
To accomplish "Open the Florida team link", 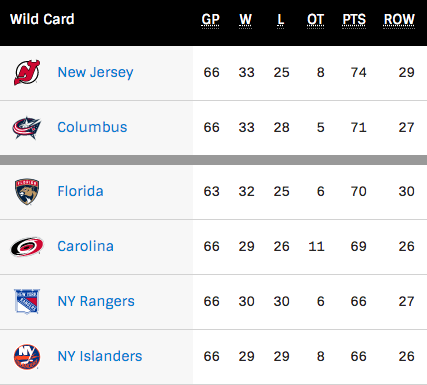I will [x=80, y=191].
